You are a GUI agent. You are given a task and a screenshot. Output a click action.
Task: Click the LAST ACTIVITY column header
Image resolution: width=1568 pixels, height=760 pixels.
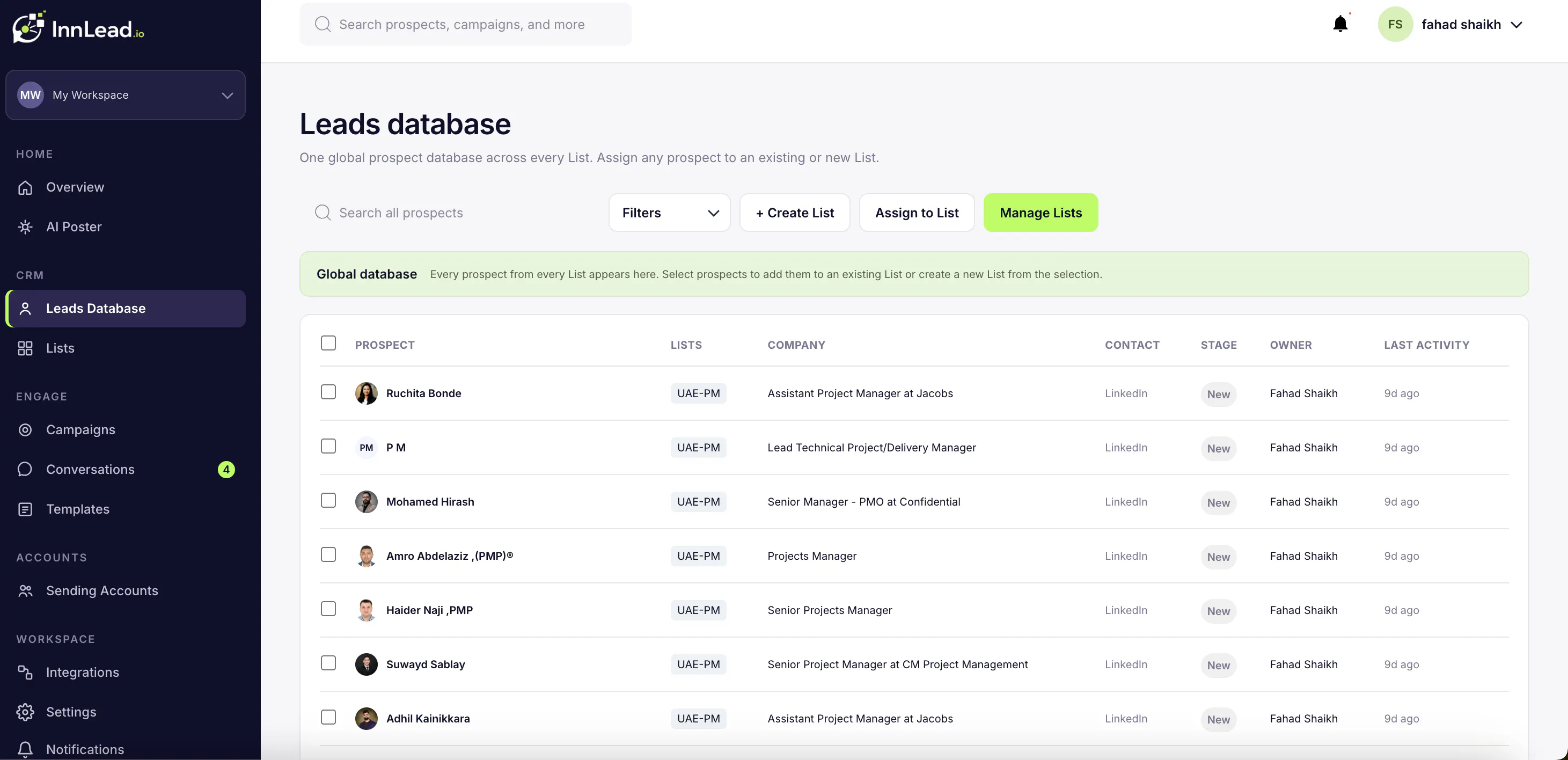tap(1426, 345)
